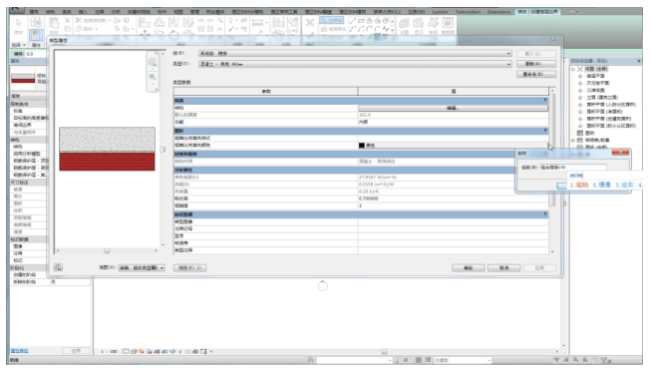Image resolution: width=651 pixels, height=372 pixels.
Task: Collapse the 图形 parameter group
Action: point(546,130)
